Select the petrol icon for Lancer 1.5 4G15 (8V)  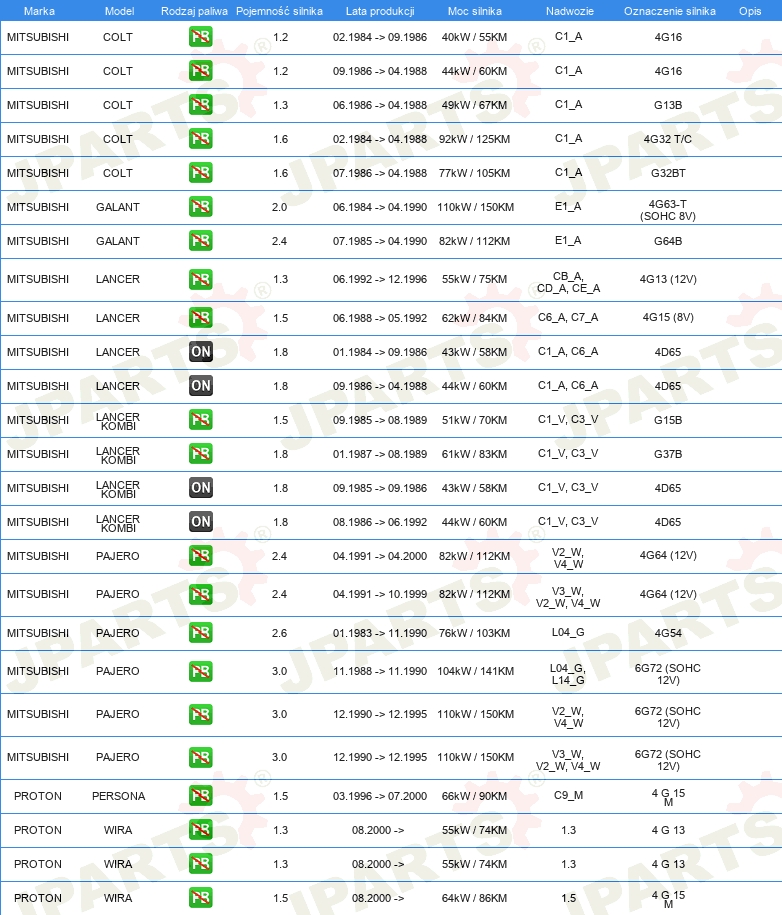200,317
